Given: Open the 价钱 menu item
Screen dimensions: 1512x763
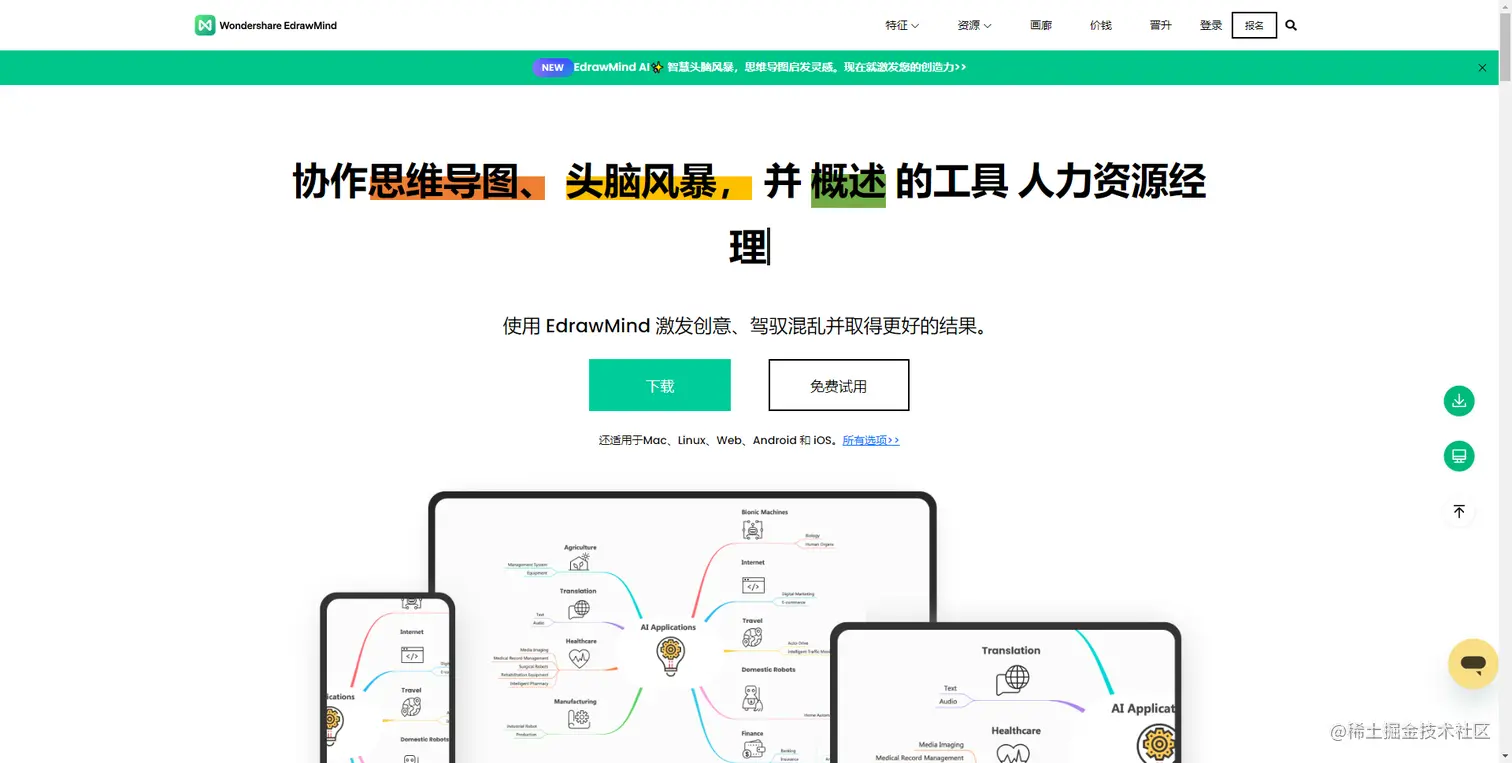Looking at the screenshot, I should point(1101,25).
